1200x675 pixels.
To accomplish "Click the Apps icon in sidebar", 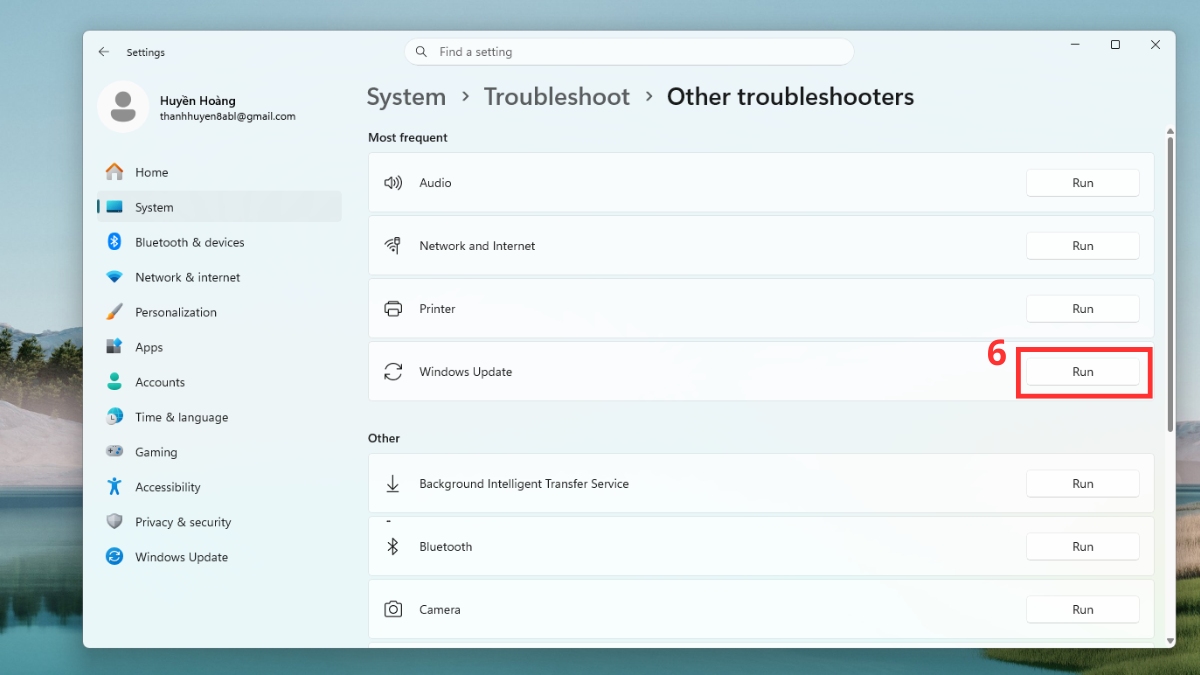I will tap(115, 347).
